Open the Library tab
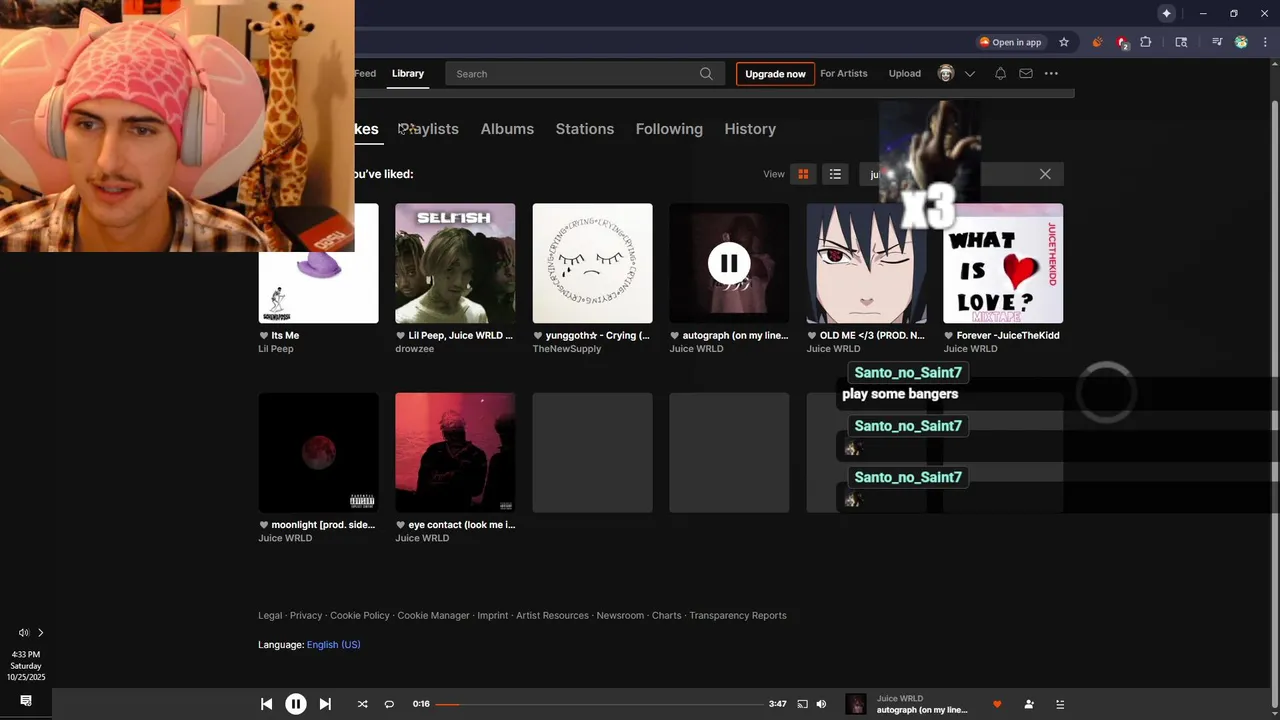Viewport: 1280px width, 720px height. tap(408, 73)
